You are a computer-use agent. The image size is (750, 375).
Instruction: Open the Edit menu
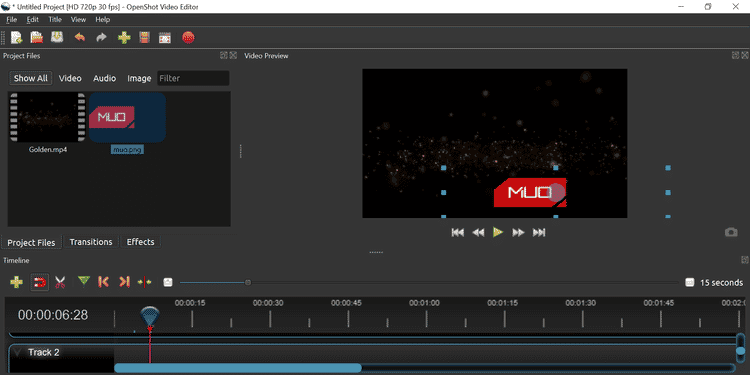coord(33,20)
